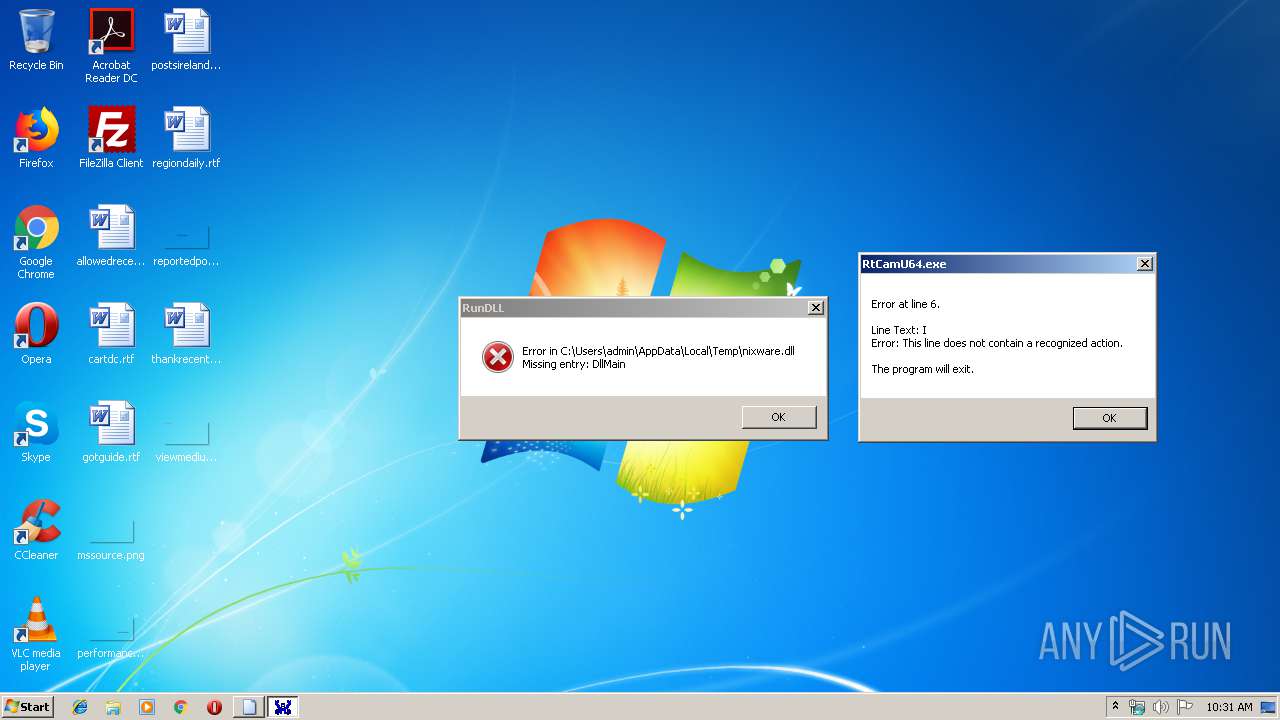Select gotguide.rtf file icon
The height and width of the screenshot is (720, 1280).
[111, 432]
